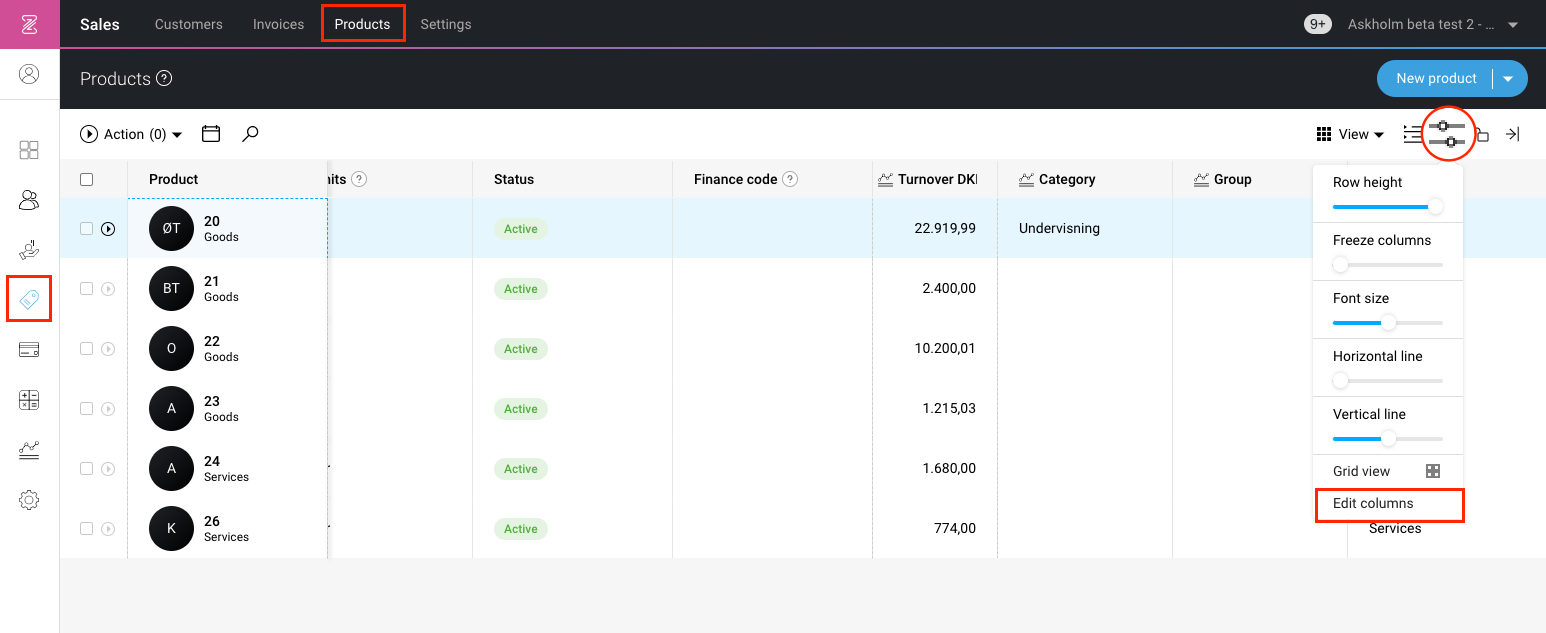Screen dimensions: 1546x633
Task: Click the 9+ notifications badge
Action: [1318, 24]
